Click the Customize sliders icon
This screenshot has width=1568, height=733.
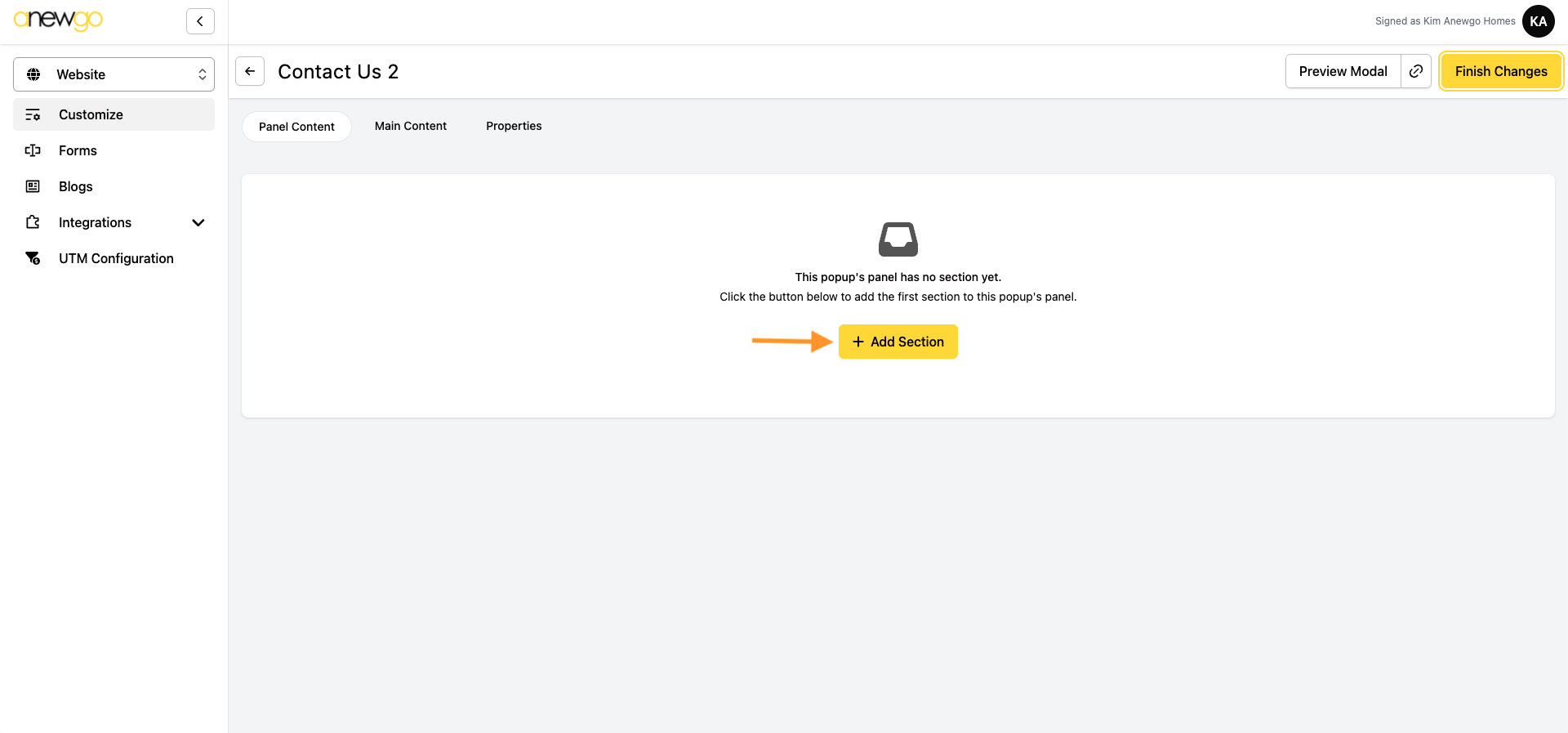pos(33,115)
